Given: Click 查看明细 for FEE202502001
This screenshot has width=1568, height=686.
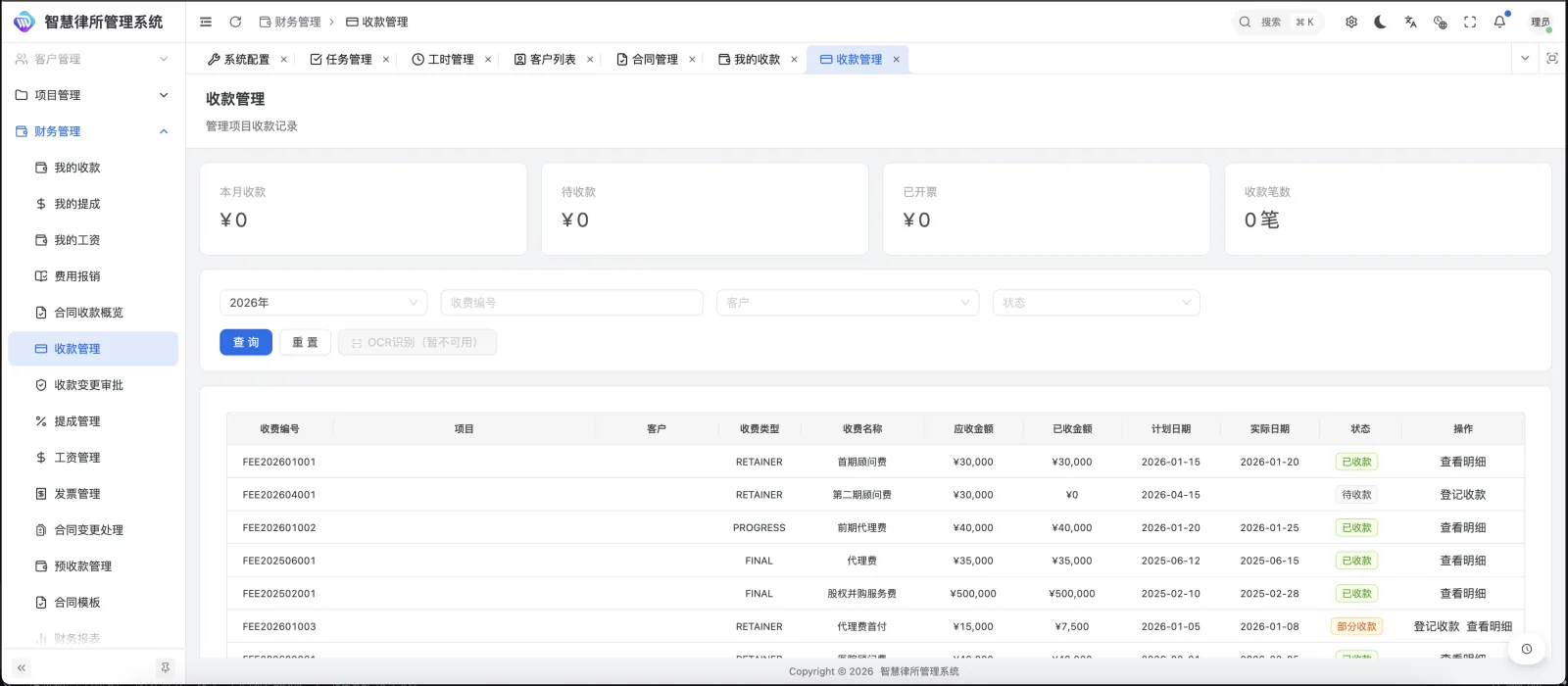Looking at the screenshot, I should (1463, 594).
